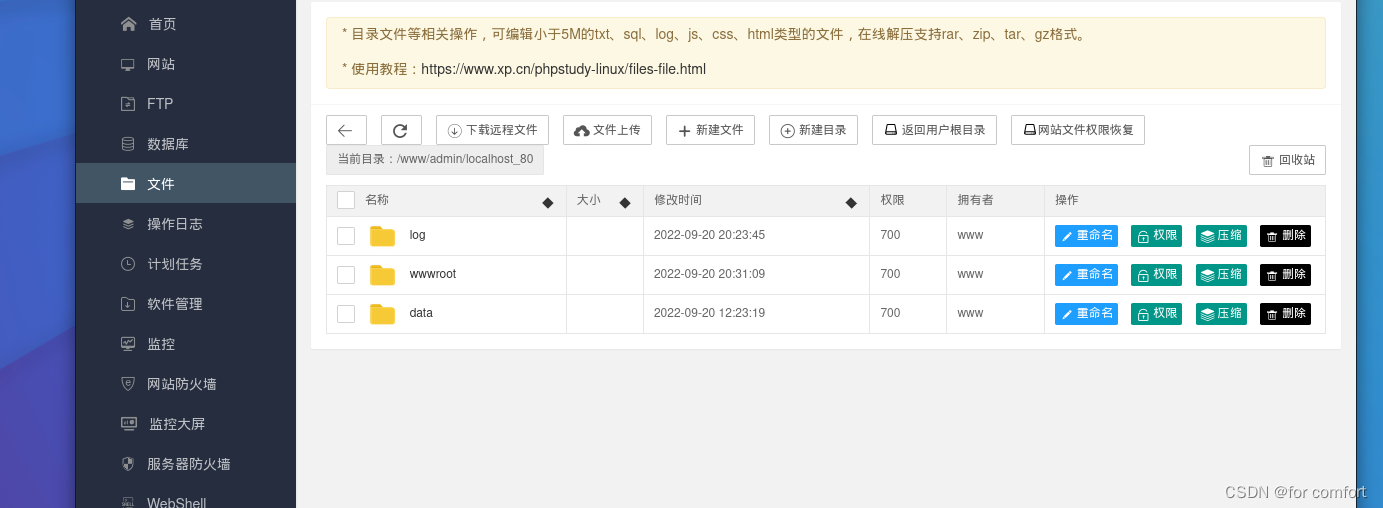Click the timestamp 2022-09-20 12:23:19

pyautogui.click(x=709, y=313)
